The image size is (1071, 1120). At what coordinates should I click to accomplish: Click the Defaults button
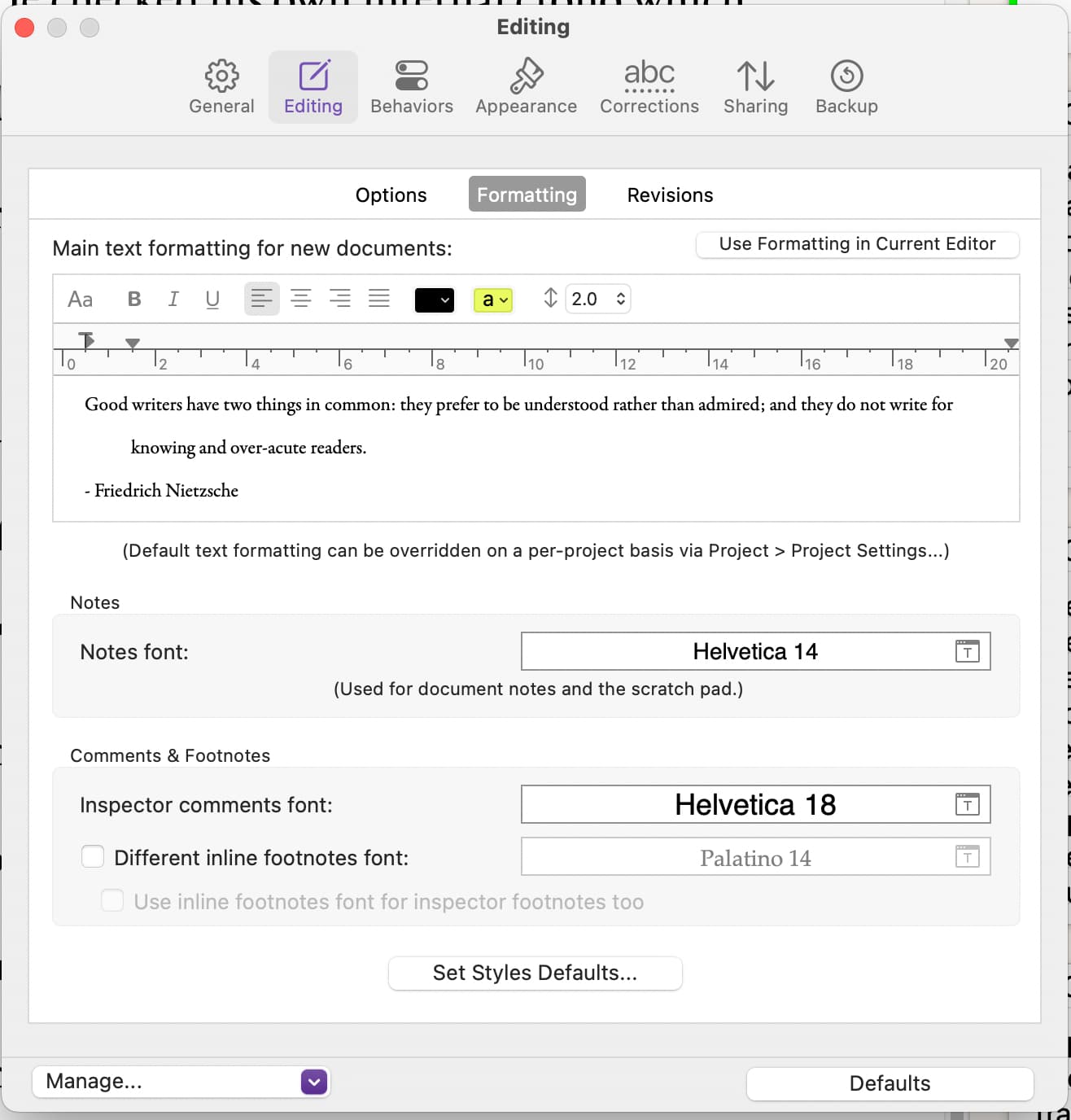click(890, 1083)
